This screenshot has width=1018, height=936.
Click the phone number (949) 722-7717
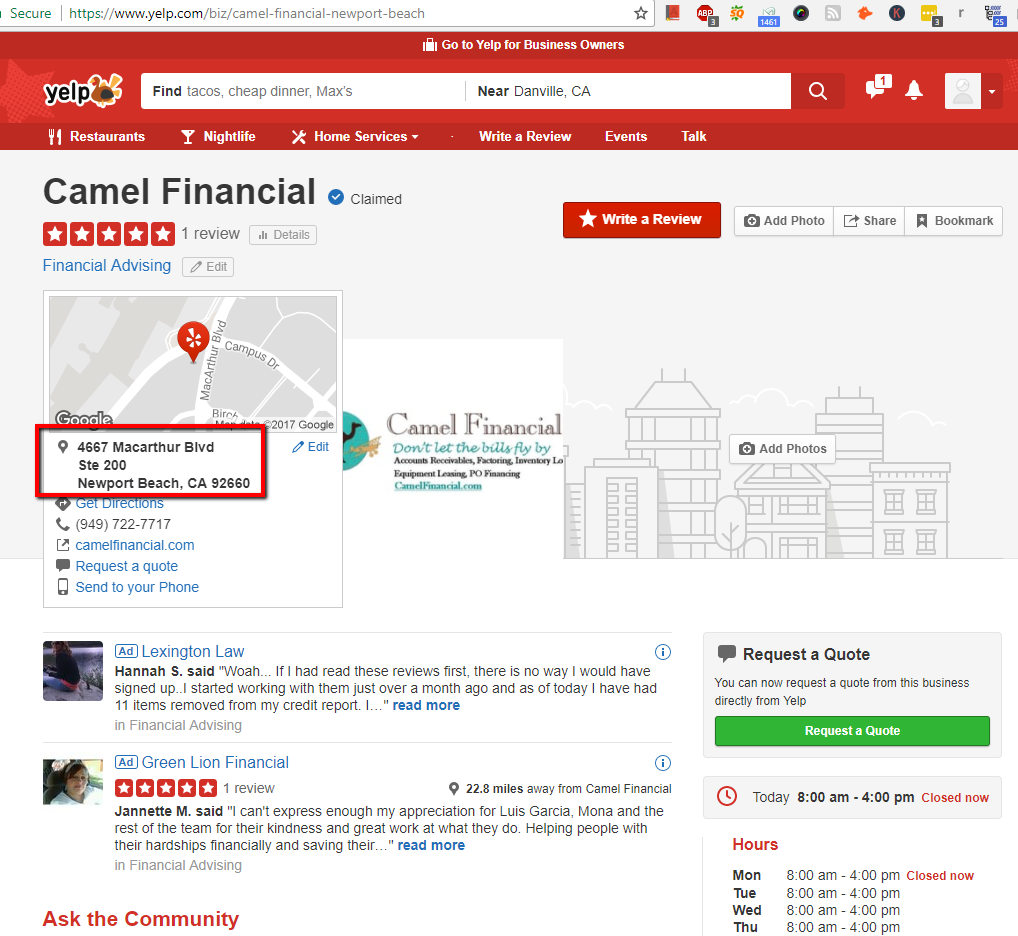pos(123,524)
